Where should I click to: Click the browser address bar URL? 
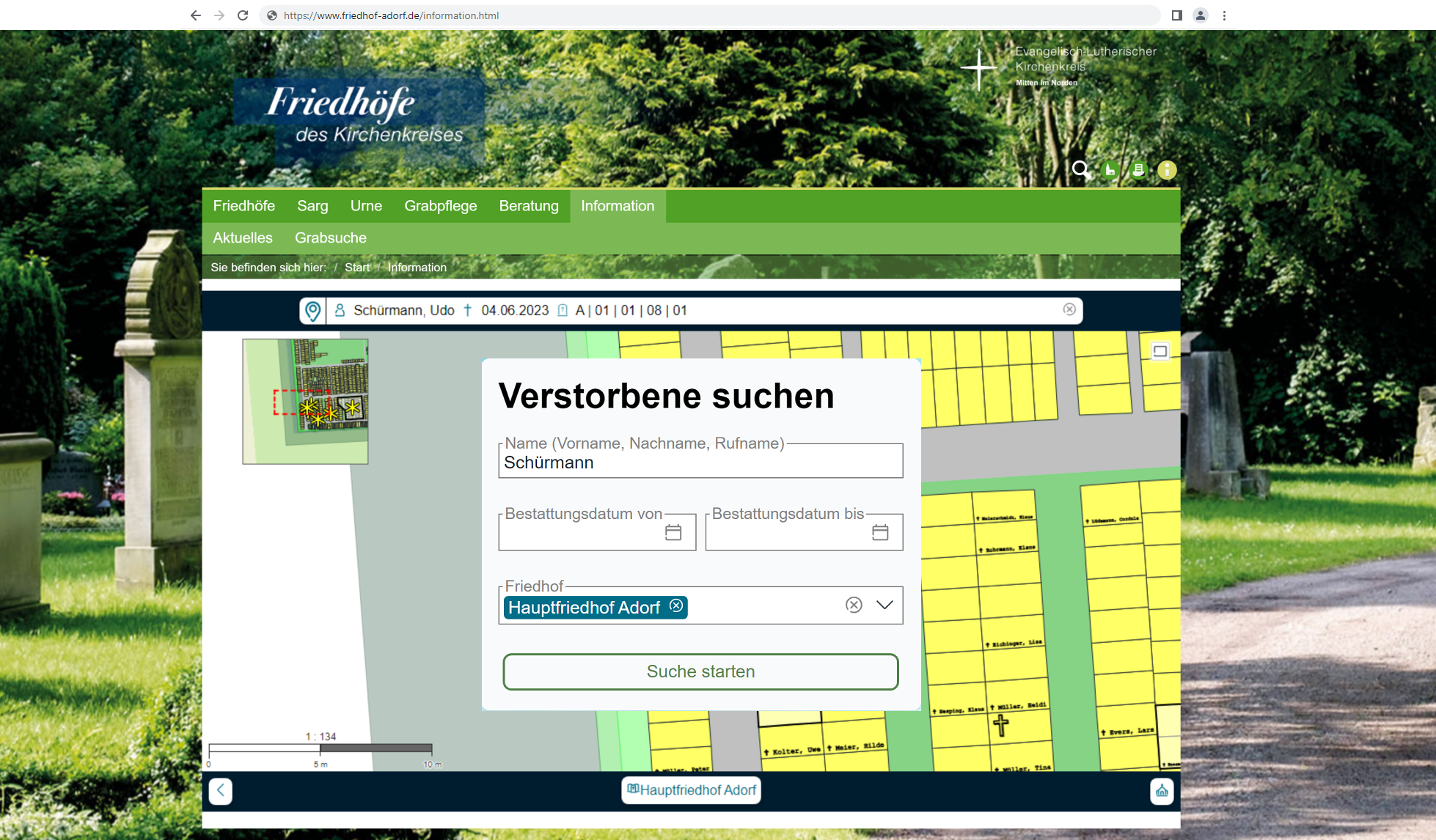click(x=391, y=15)
